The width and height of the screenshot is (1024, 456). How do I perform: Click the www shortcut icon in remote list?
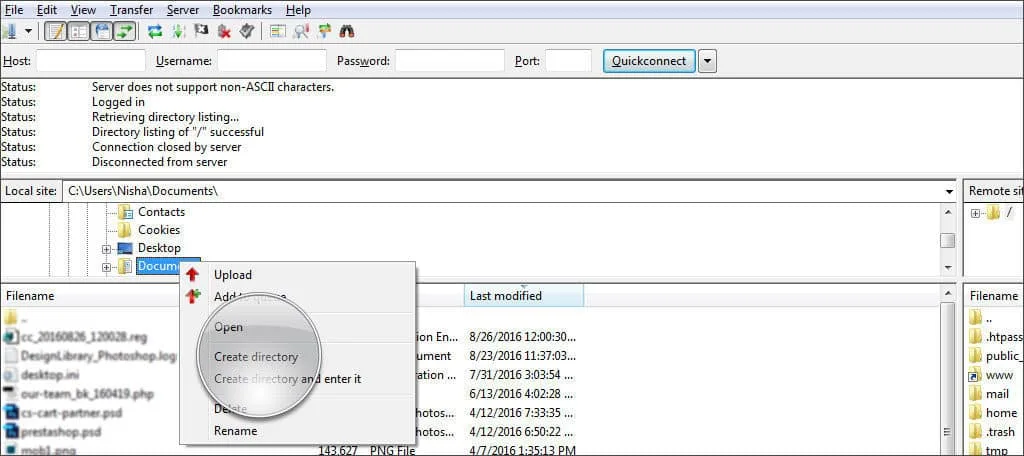click(975, 376)
